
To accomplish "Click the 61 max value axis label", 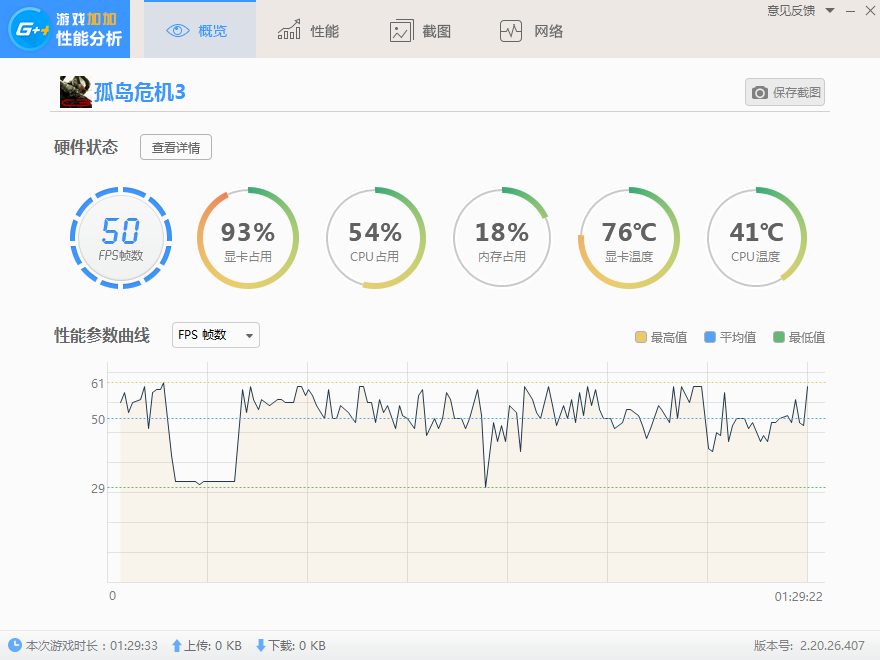I will [x=98, y=383].
